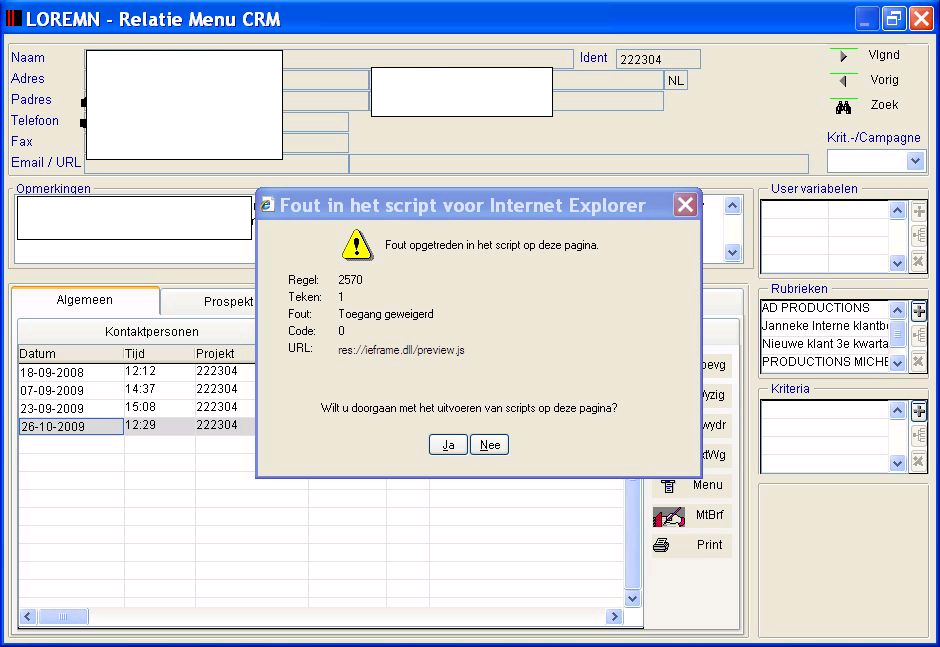Screen dimensions: 940x647
Task: Click Rubrieken scrollbar thumb
Action: pyautogui.click(x=897, y=333)
